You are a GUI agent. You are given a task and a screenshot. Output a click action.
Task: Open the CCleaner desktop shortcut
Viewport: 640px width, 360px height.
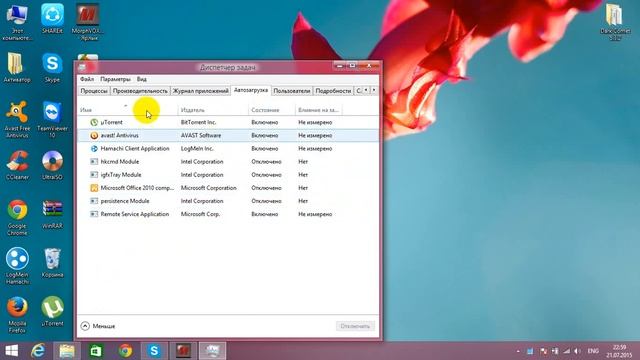(17, 165)
